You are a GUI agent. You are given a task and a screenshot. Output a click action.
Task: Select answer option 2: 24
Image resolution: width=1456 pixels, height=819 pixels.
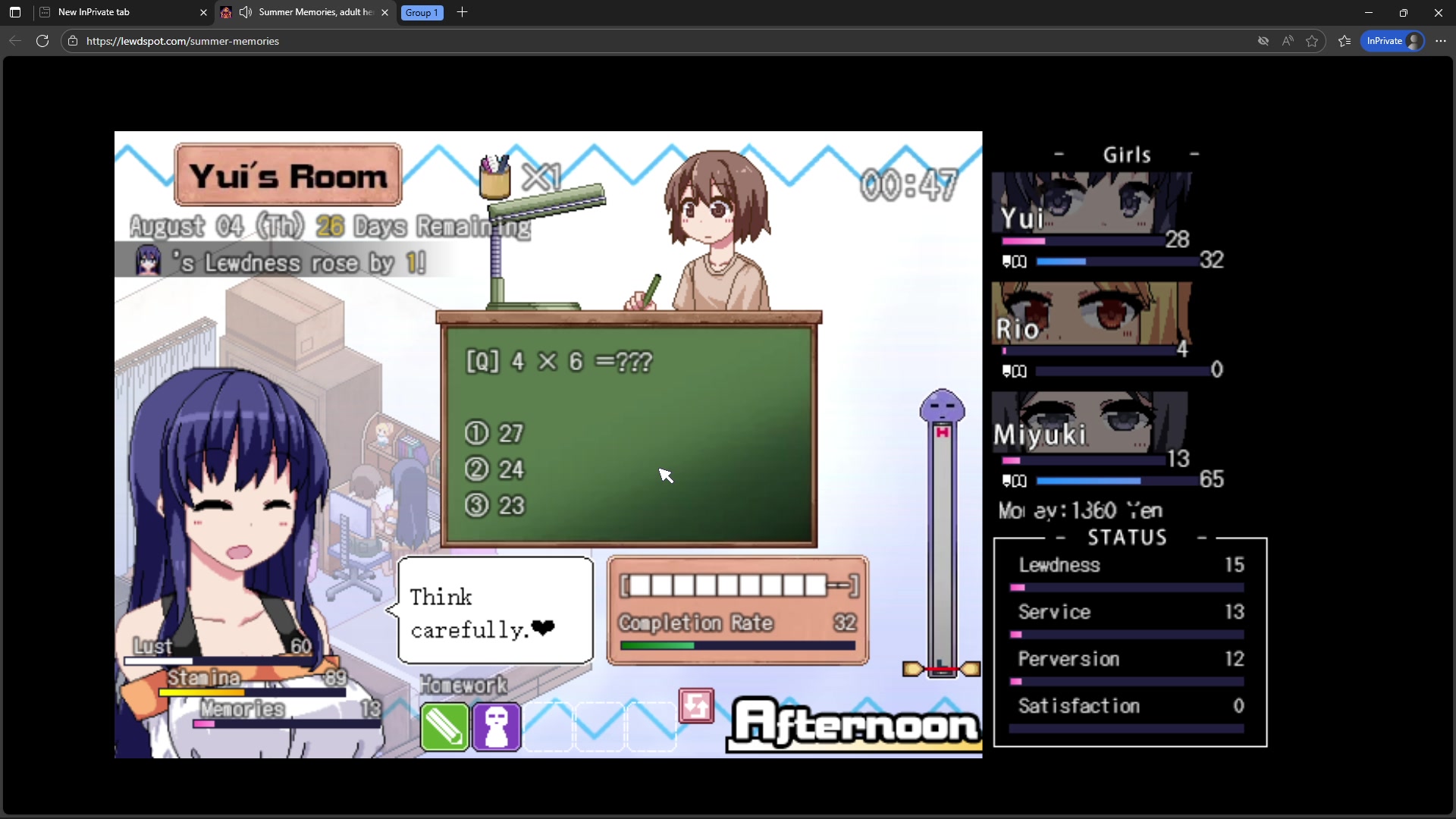495,469
